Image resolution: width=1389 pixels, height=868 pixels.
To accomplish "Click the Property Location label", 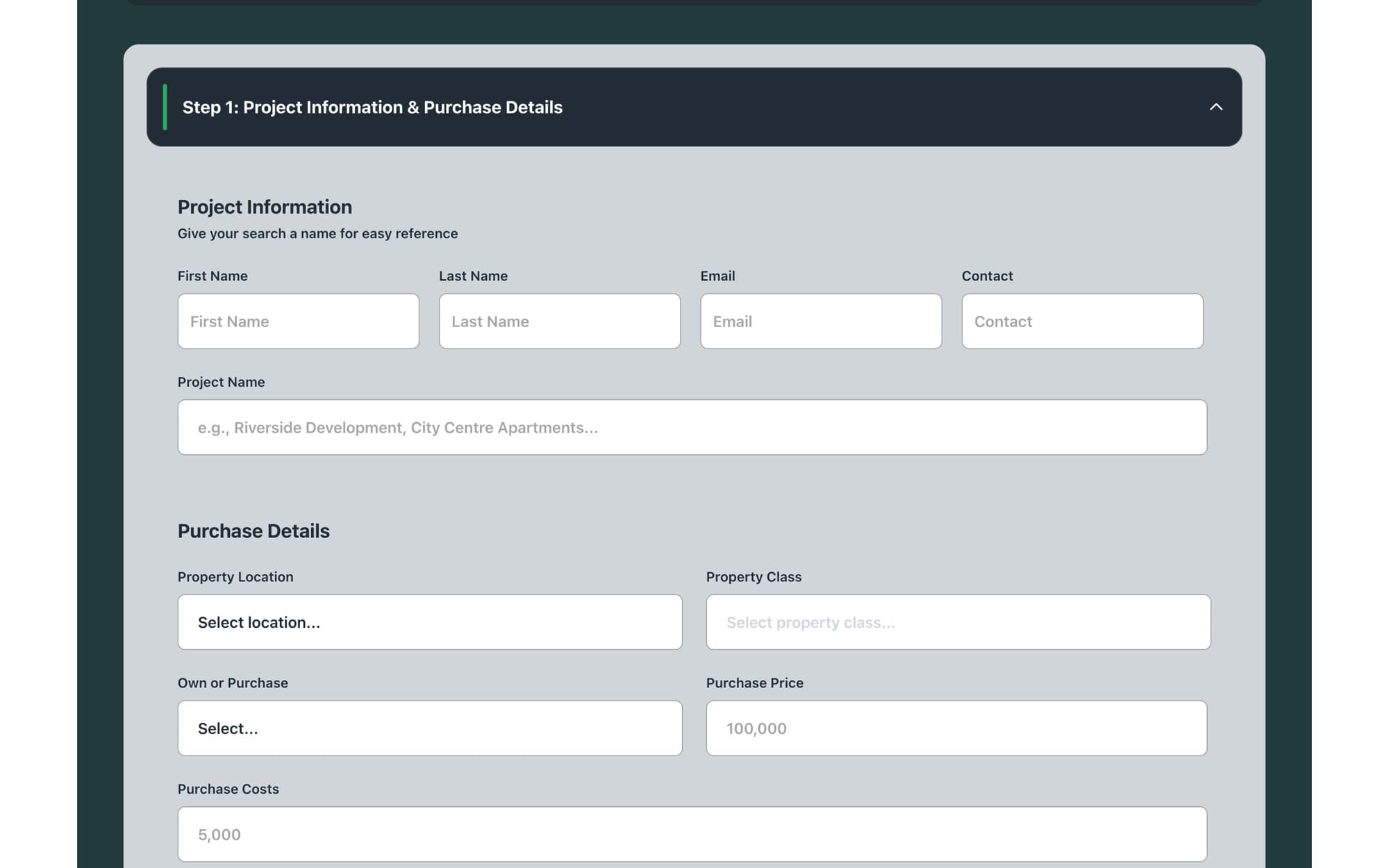I will pyautogui.click(x=235, y=576).
